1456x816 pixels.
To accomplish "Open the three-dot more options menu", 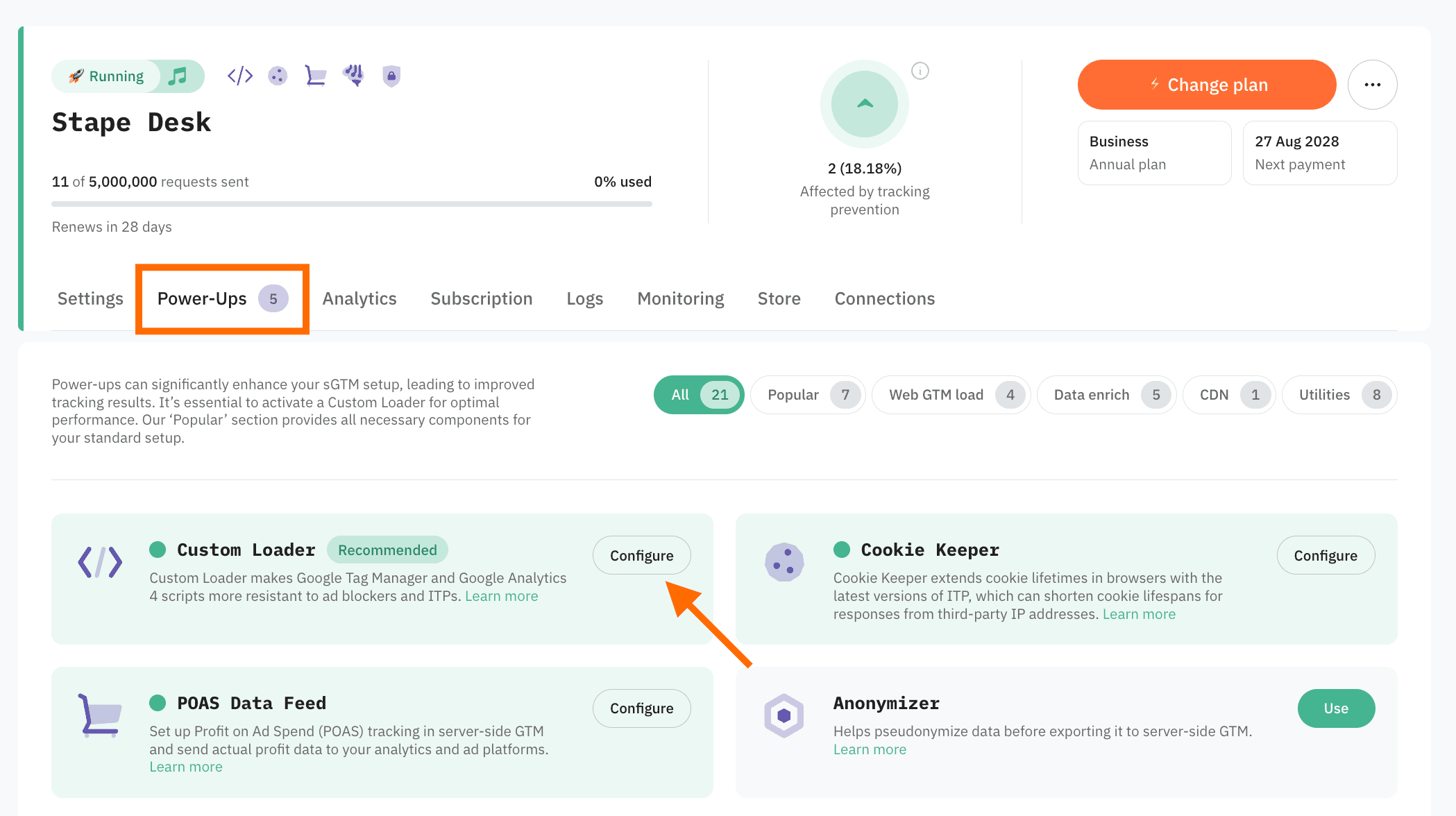I will 1372,85.
